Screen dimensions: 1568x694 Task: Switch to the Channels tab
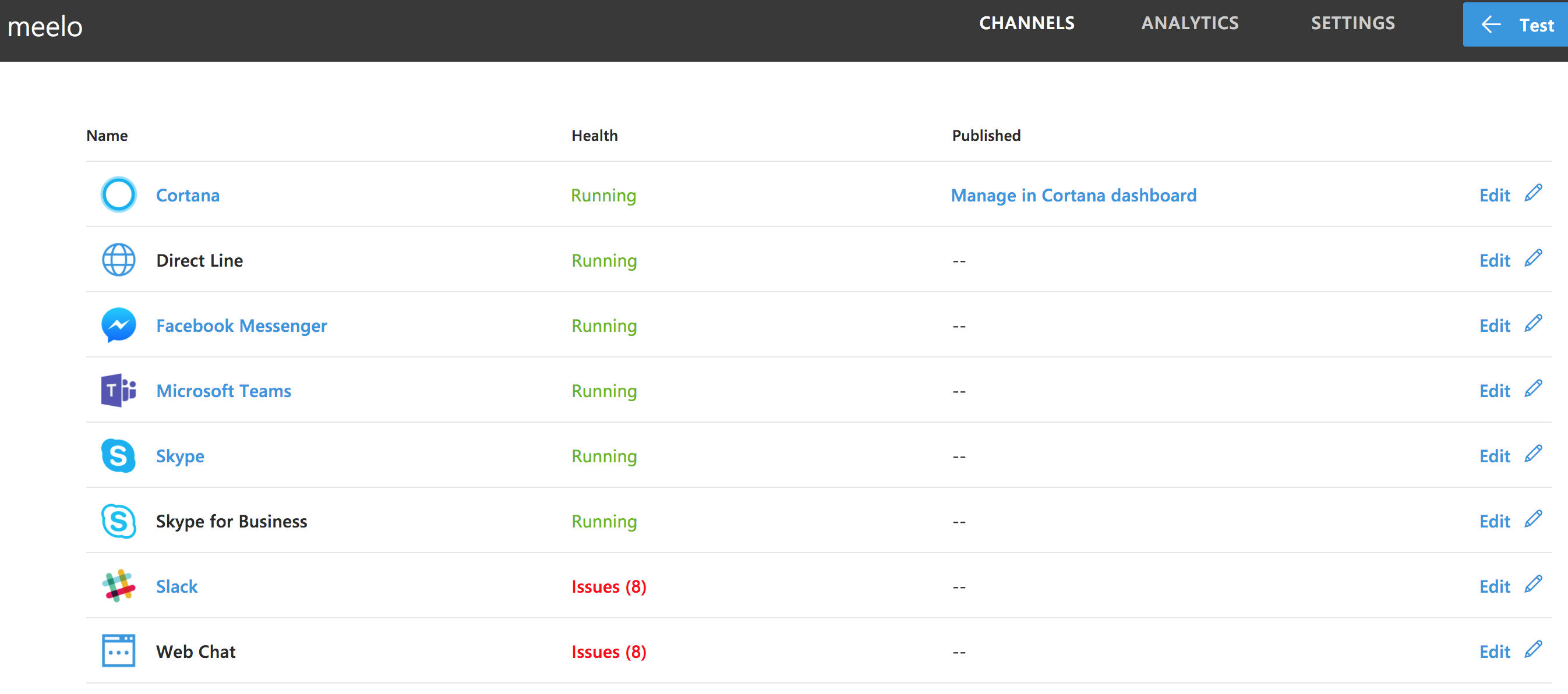coord(1026,23)
